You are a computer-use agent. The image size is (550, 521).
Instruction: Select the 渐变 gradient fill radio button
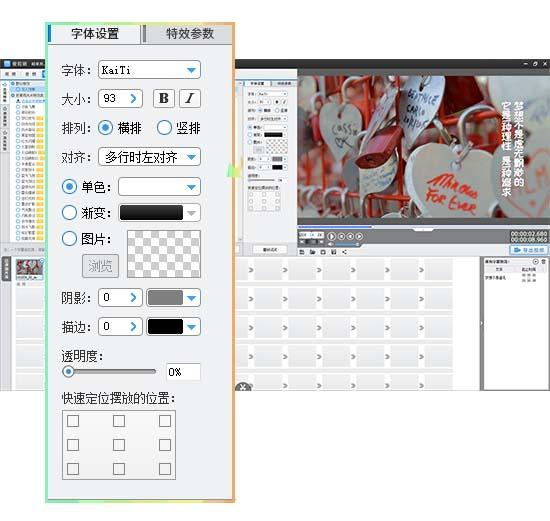point(69,213)
